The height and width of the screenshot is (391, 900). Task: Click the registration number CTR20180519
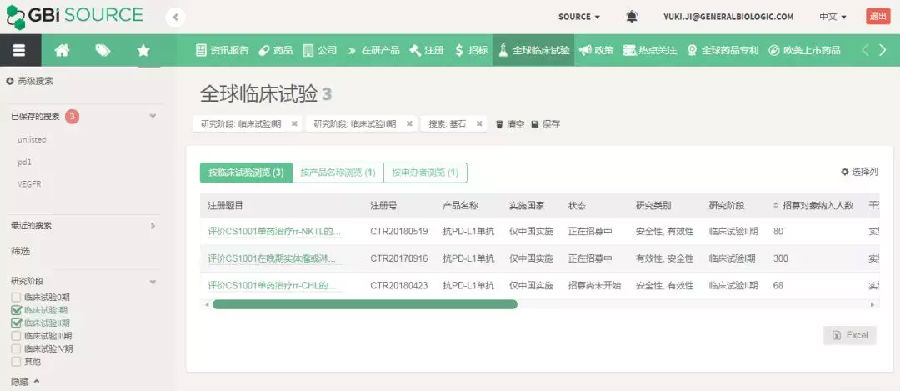point(399,232)
